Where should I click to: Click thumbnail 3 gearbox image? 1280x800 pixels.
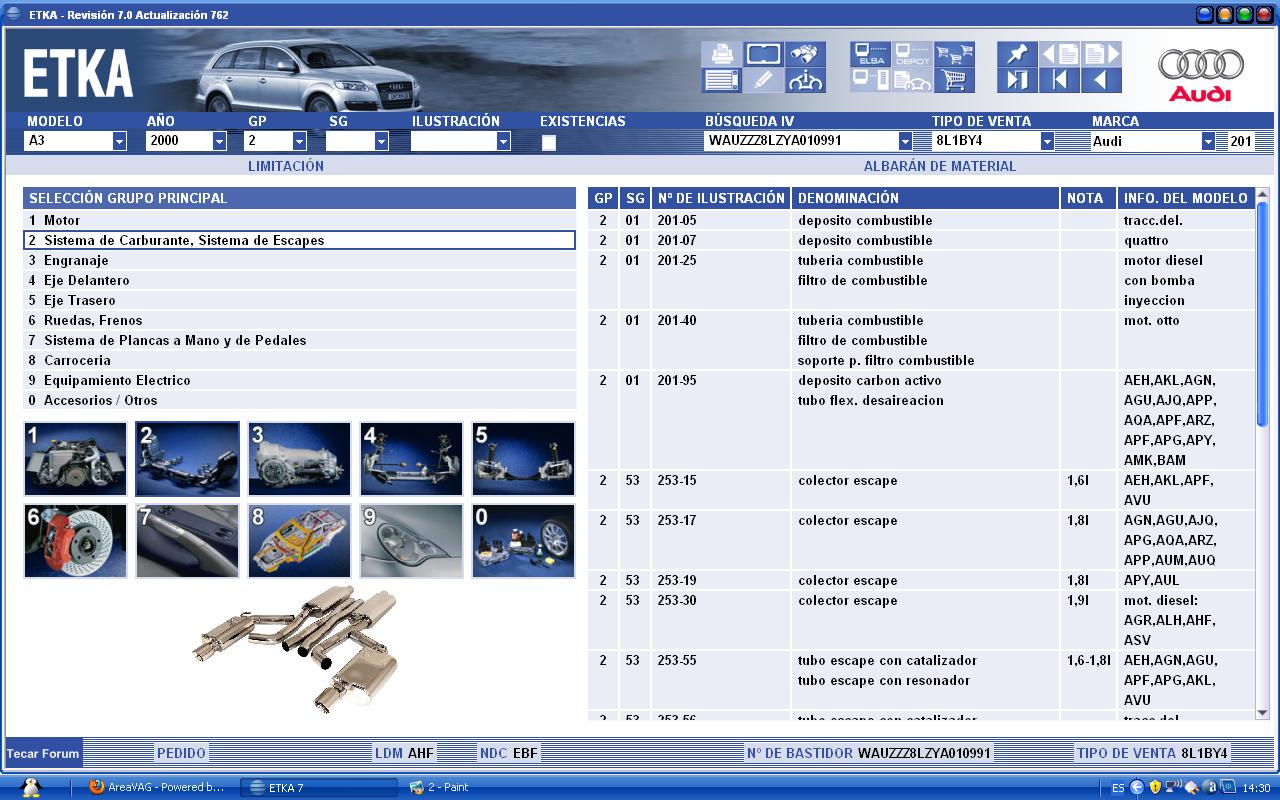(x=300, y=459)
